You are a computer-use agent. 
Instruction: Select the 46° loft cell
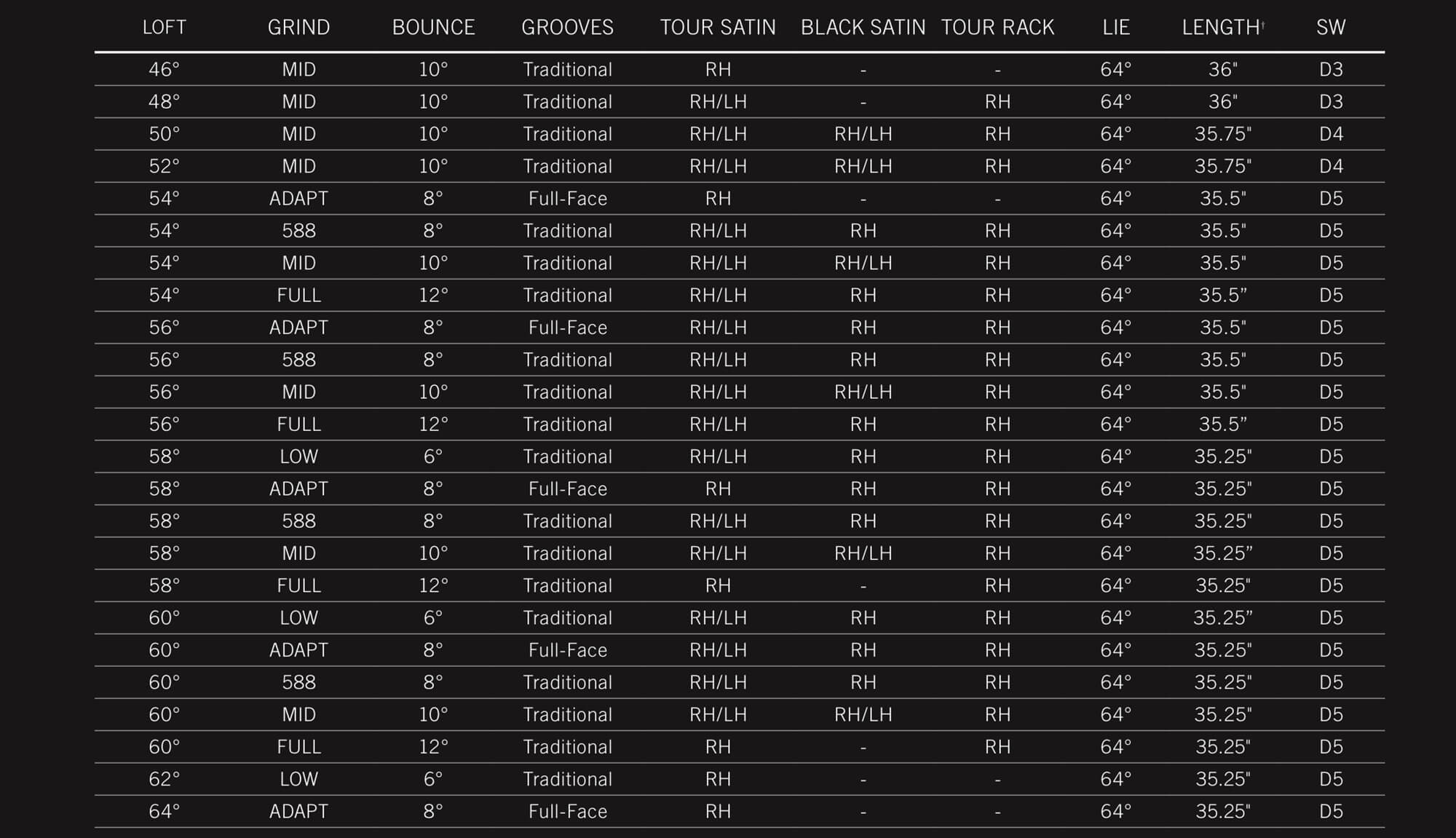pos(165,70)
